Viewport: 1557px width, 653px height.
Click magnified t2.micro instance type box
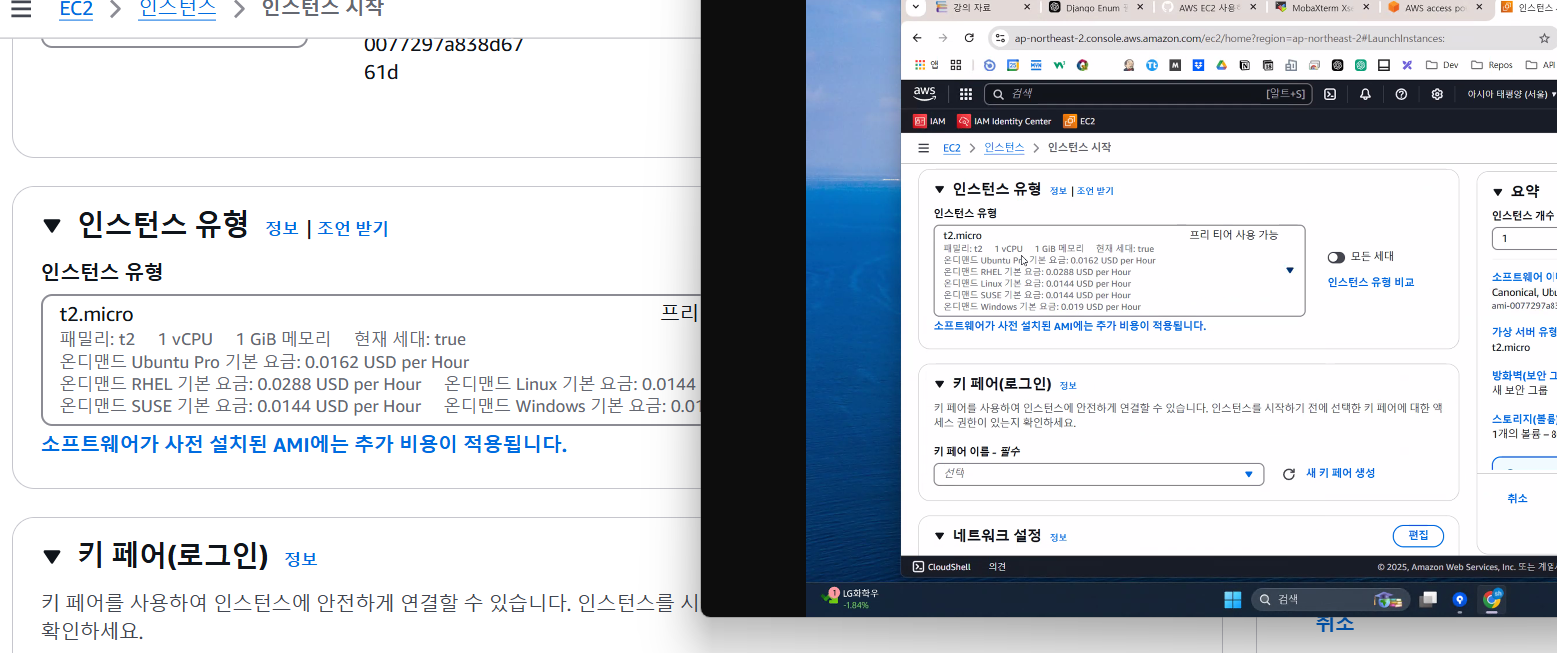coord(370,360)
